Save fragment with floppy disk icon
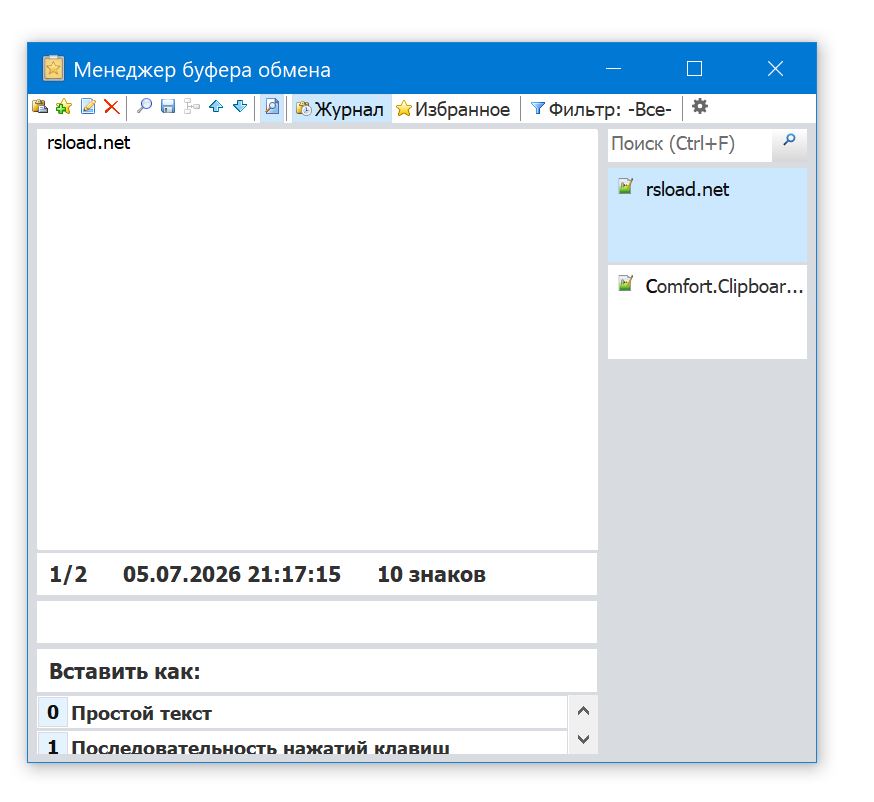This screenshot has width=874, height=802. 168,106
